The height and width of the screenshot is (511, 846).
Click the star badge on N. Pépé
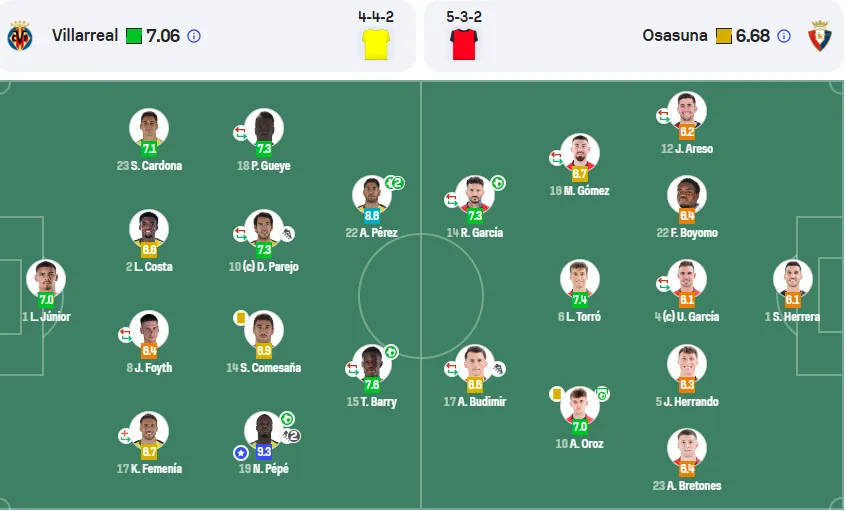click(x=241, y=453)
